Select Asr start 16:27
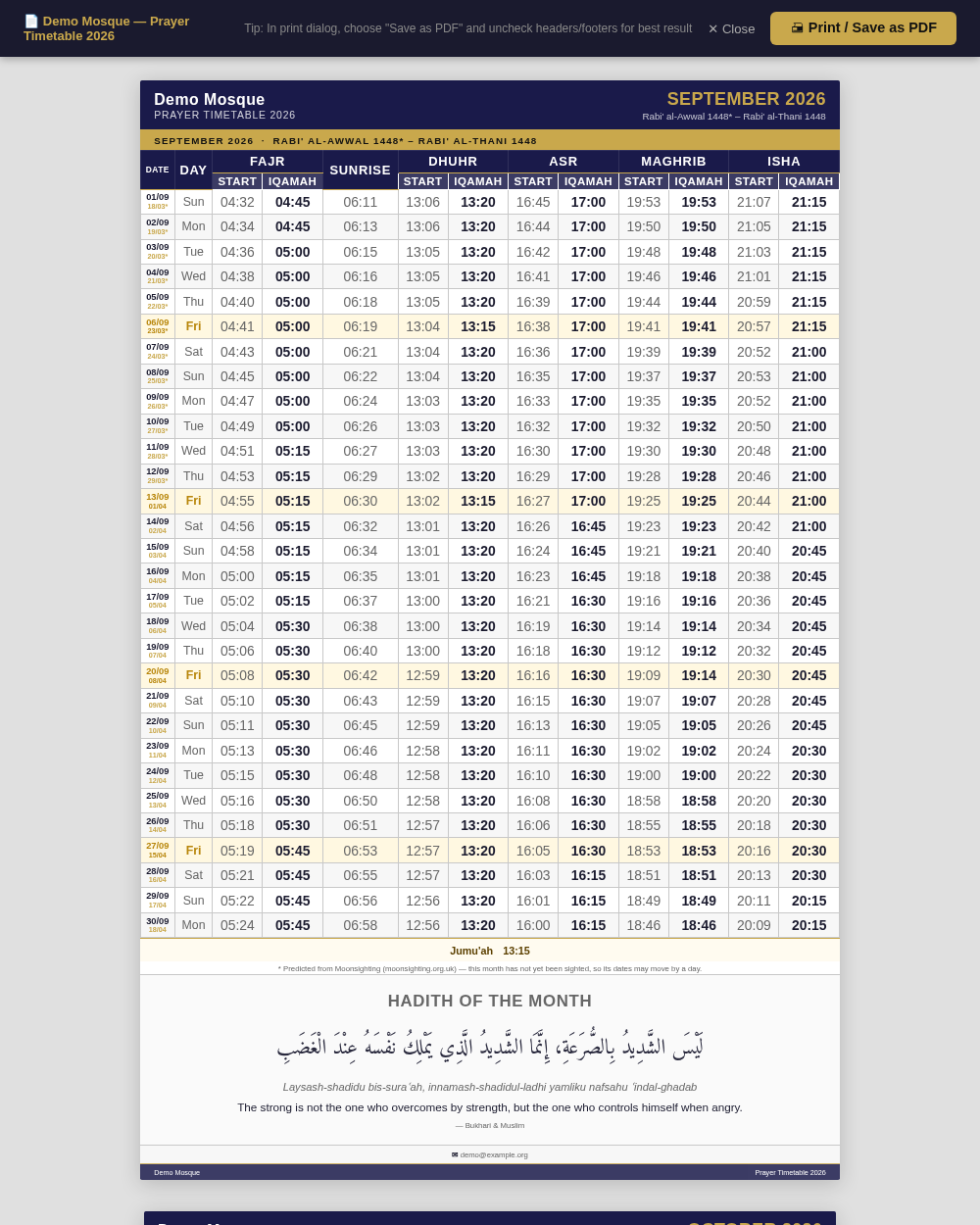980x1225 pixels. (533, 501)
